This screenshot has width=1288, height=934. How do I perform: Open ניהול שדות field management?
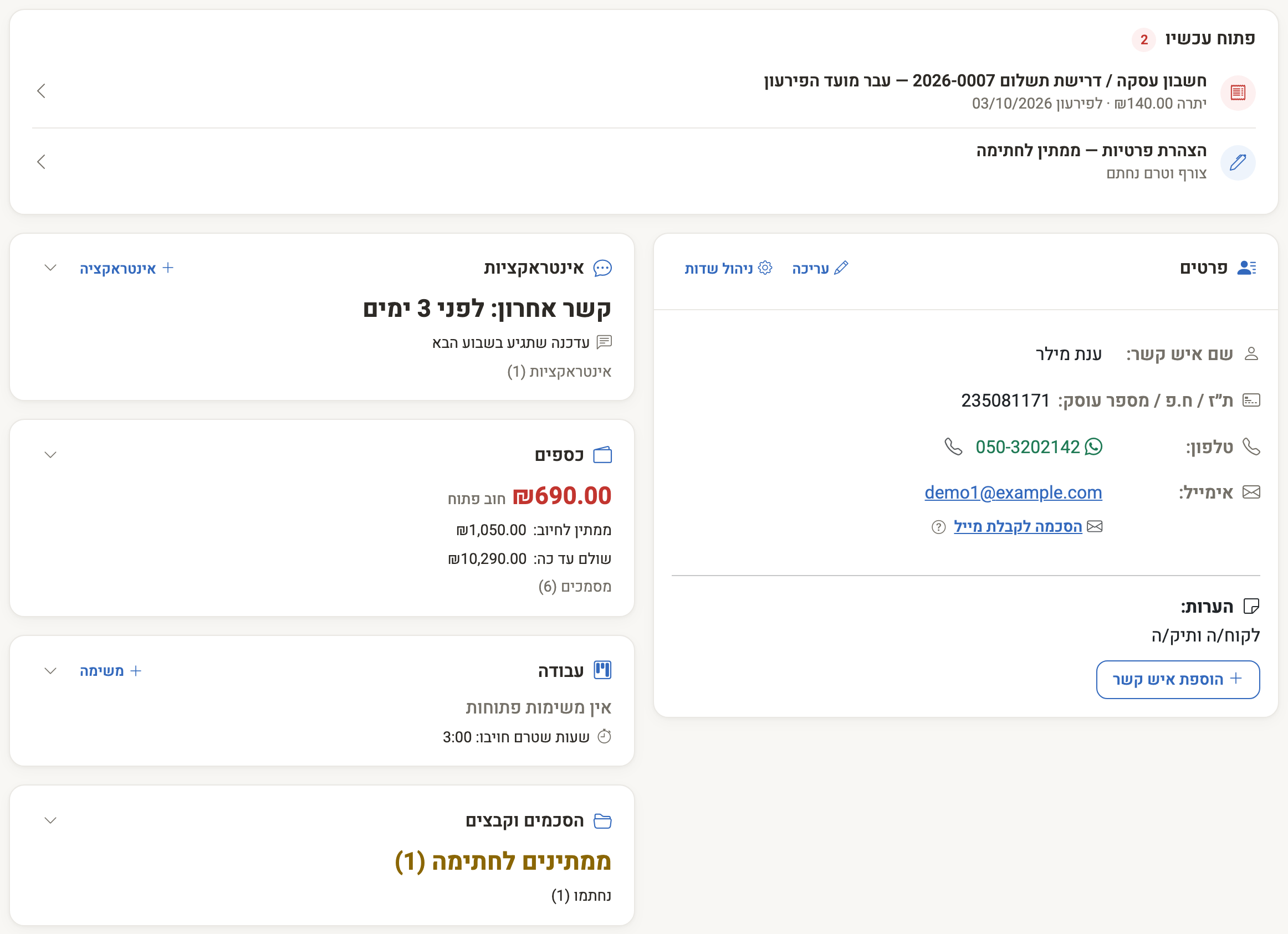pyautogui.click(x=729, y=268)
